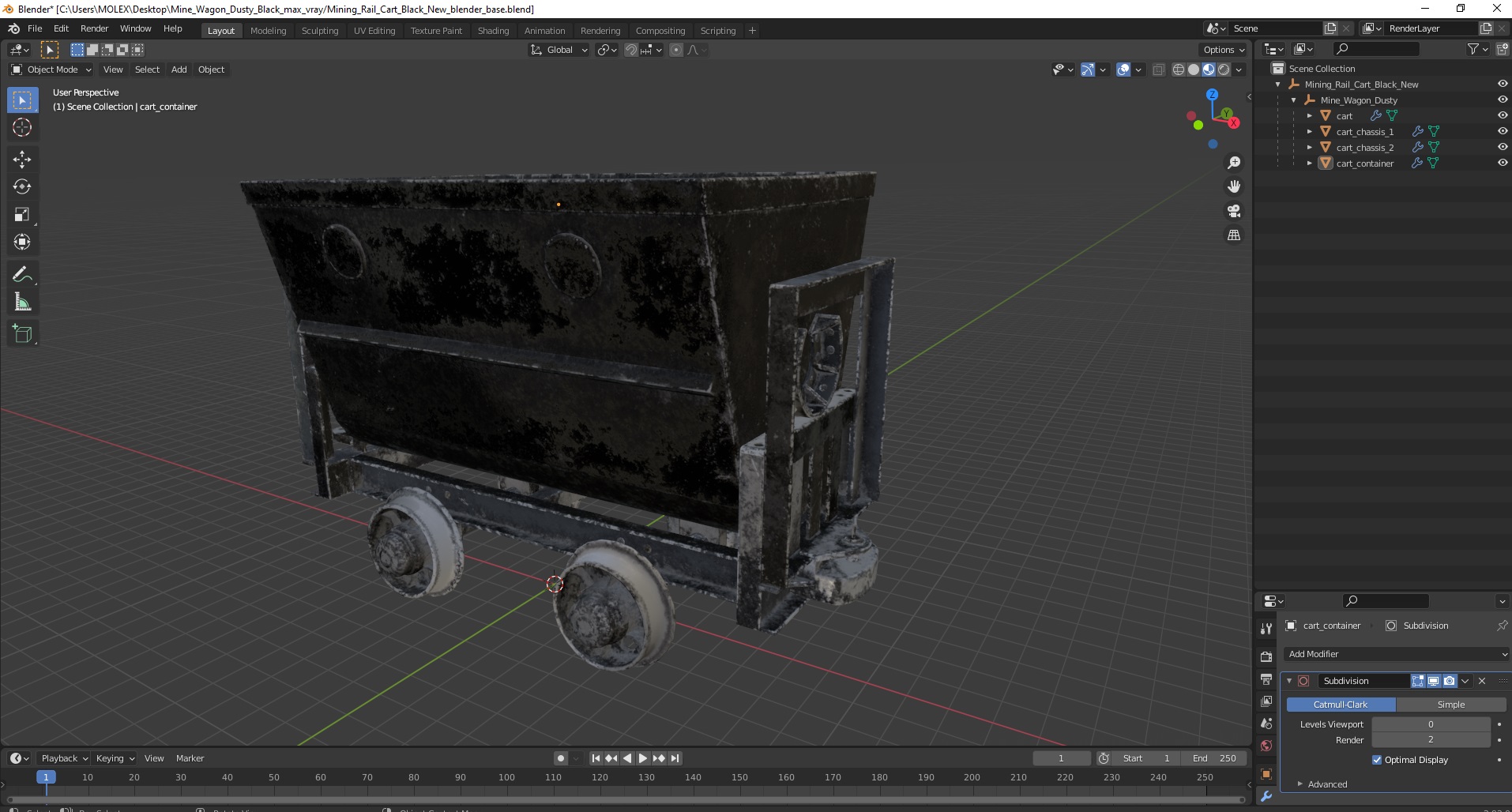This screenshot has height=812, width=1512.
Task: Toggle X-ray mode in viewport header
Action: click(x=1159, y=70)
